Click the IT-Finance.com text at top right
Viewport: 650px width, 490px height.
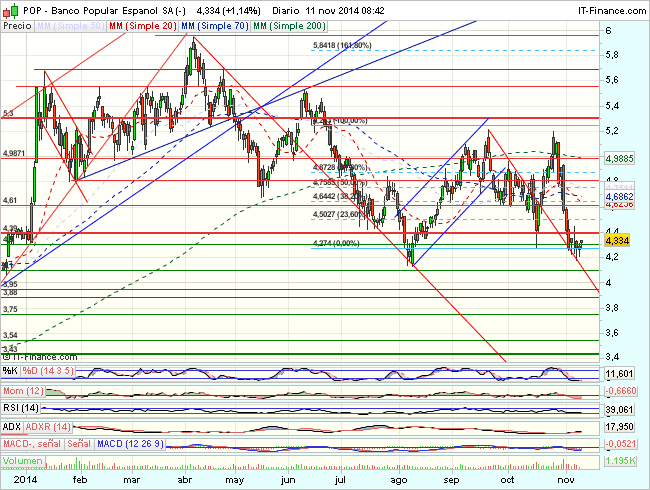[x=612, y=11]
